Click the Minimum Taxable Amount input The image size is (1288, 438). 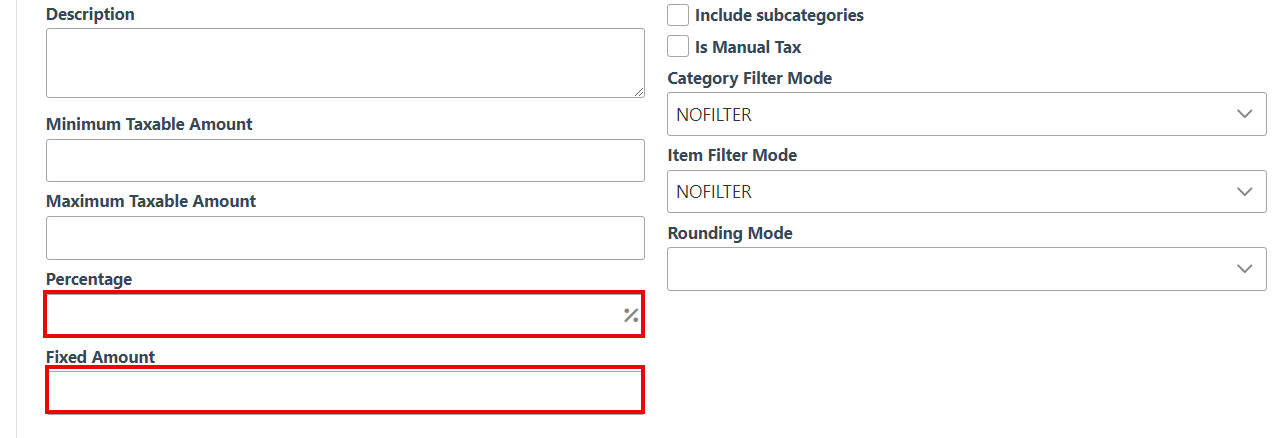pos(345,160)
